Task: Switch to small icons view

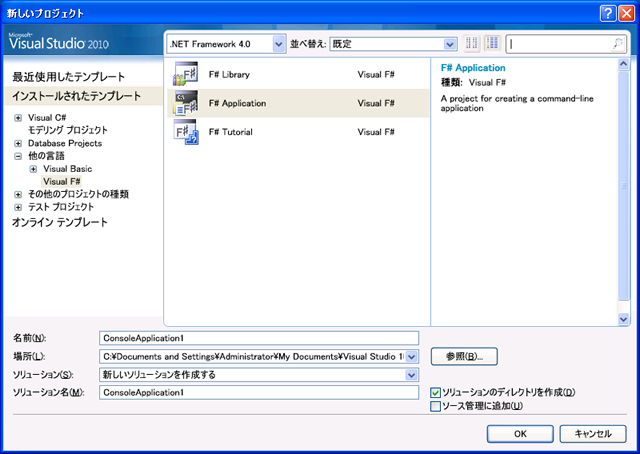Action: click(x=471, y=43)
